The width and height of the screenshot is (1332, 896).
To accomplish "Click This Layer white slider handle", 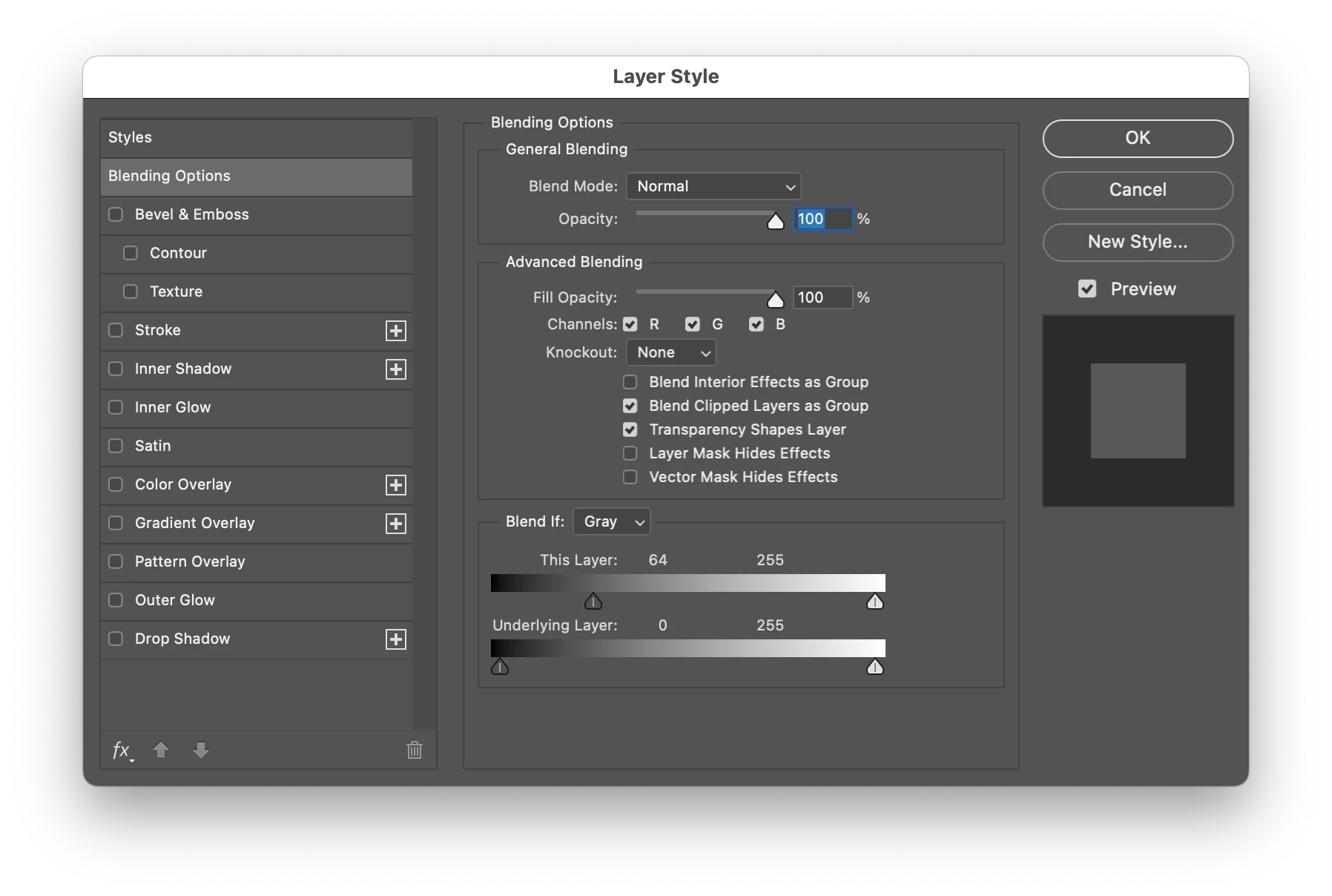I will (875, 601).
